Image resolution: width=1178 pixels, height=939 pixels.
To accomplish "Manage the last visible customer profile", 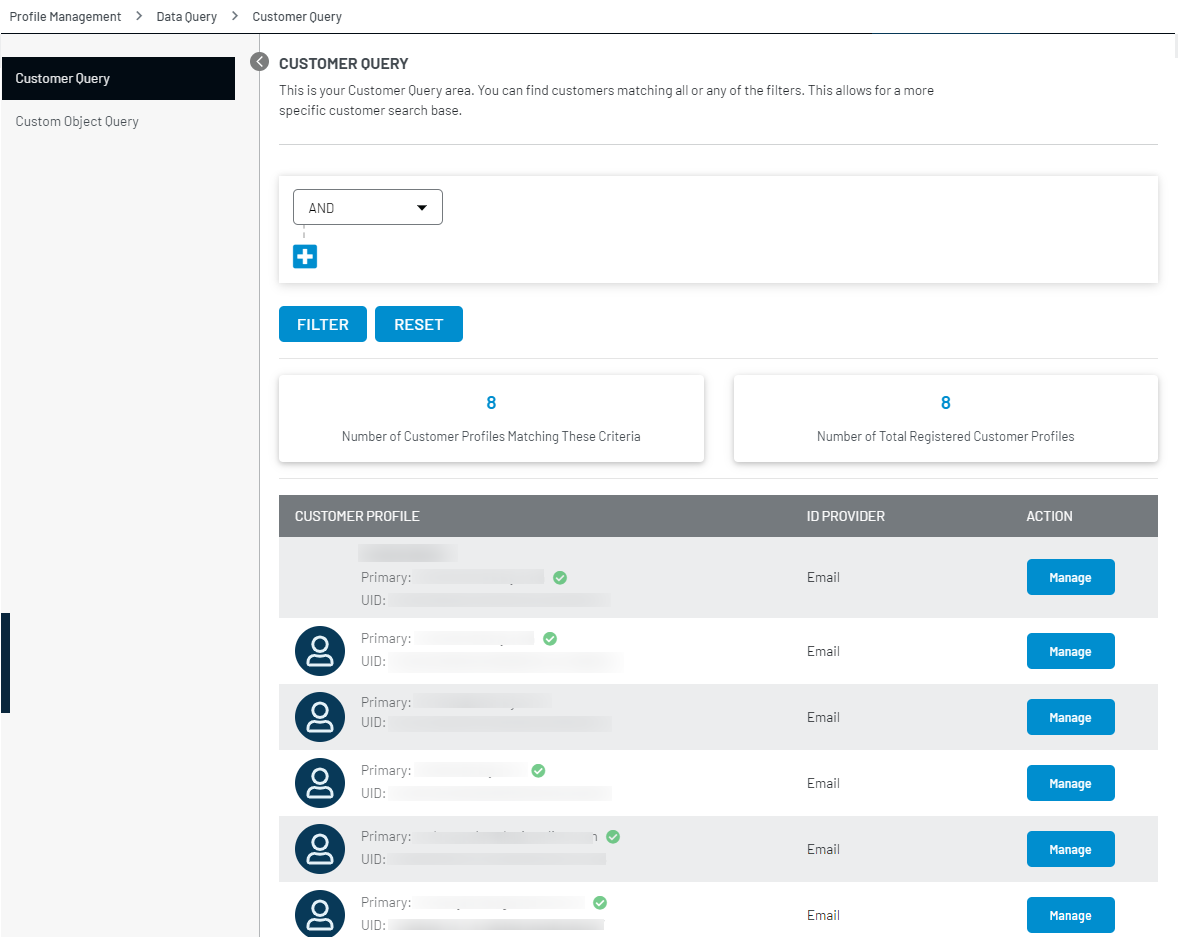I will tap(1070, 914).
